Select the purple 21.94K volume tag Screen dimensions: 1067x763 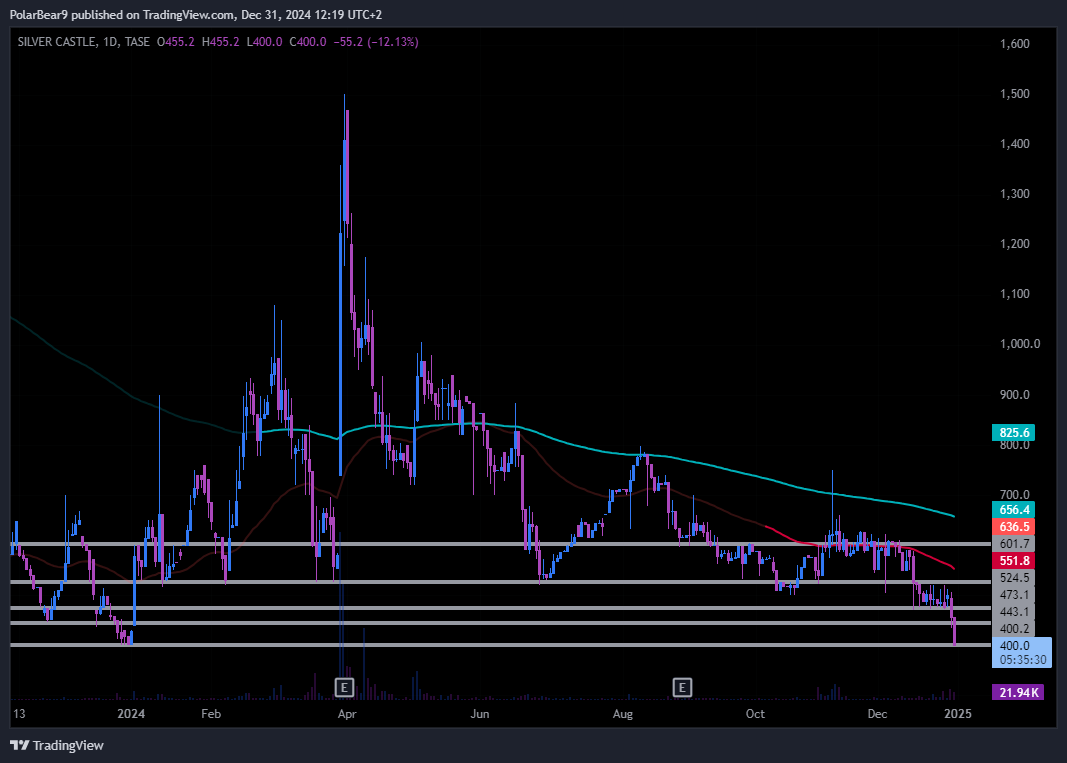pos(1017,692)
